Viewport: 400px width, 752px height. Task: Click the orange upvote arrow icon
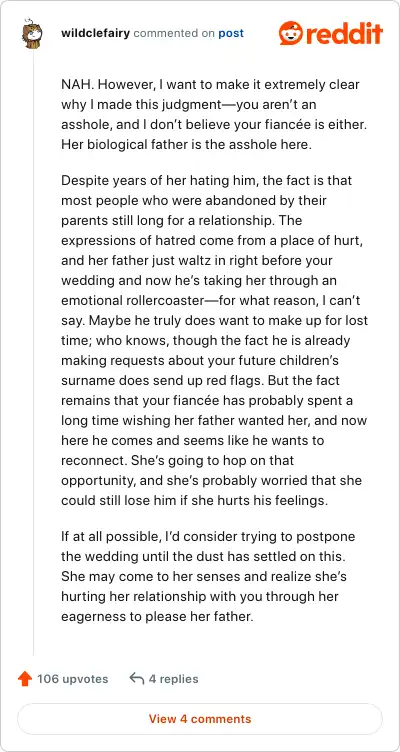point(24,679)
